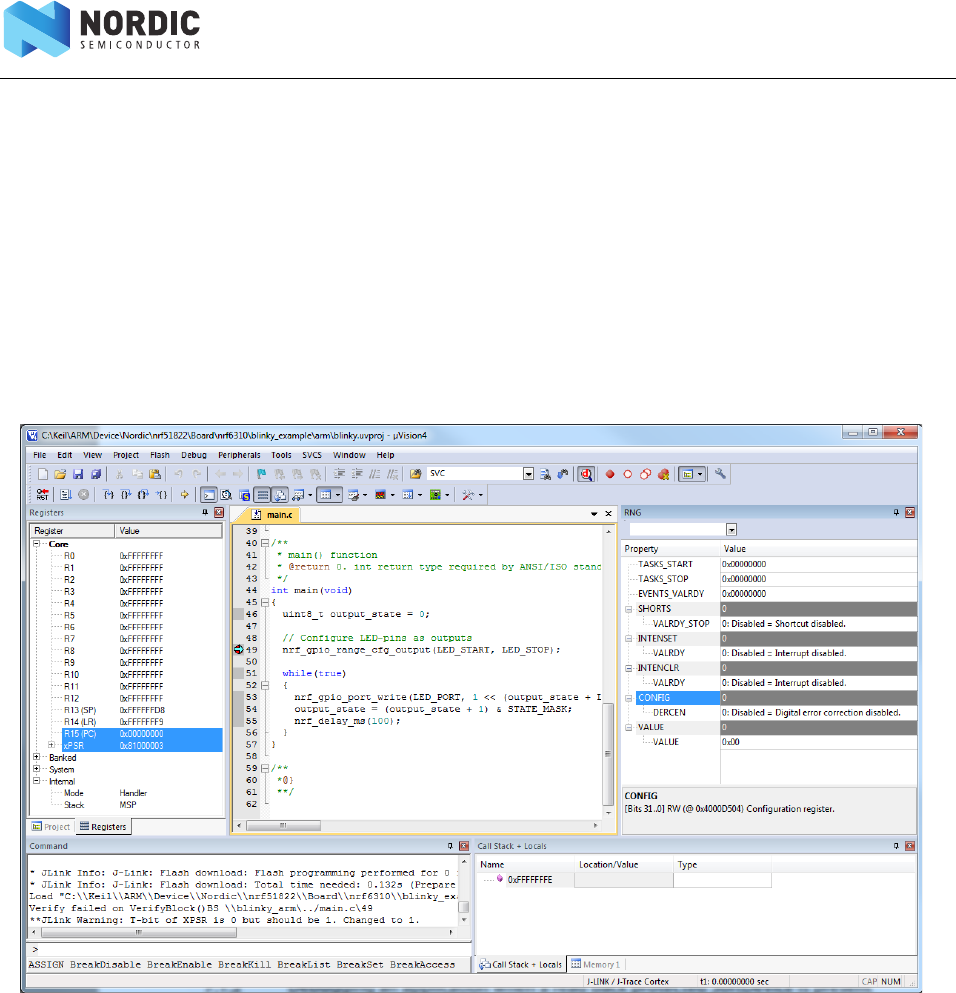Click the Step over icon

click(x=126, y=495)
